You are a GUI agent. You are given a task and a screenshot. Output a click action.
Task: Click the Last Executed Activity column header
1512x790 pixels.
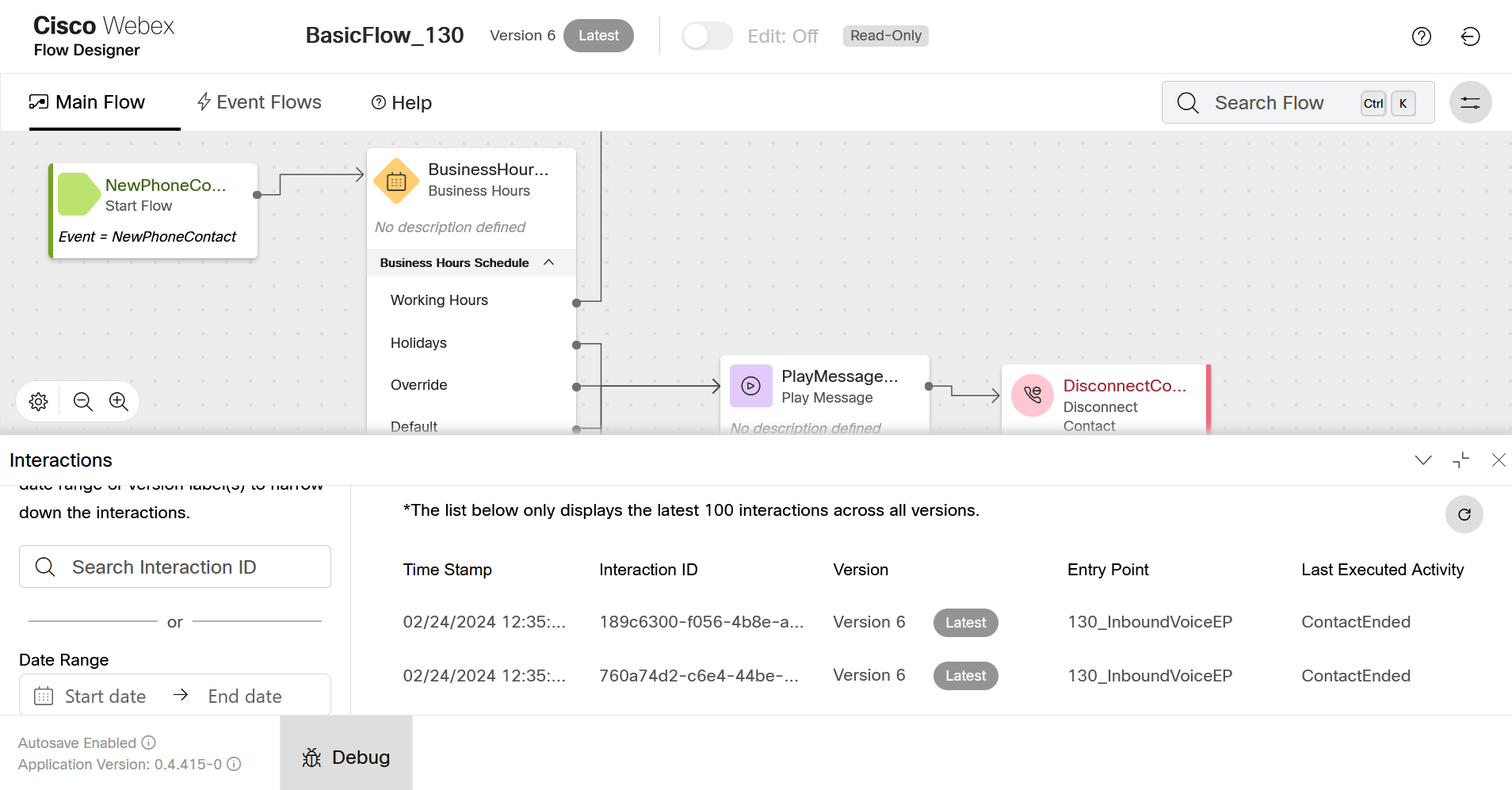pyautogui.click(x=1382, y=570)
